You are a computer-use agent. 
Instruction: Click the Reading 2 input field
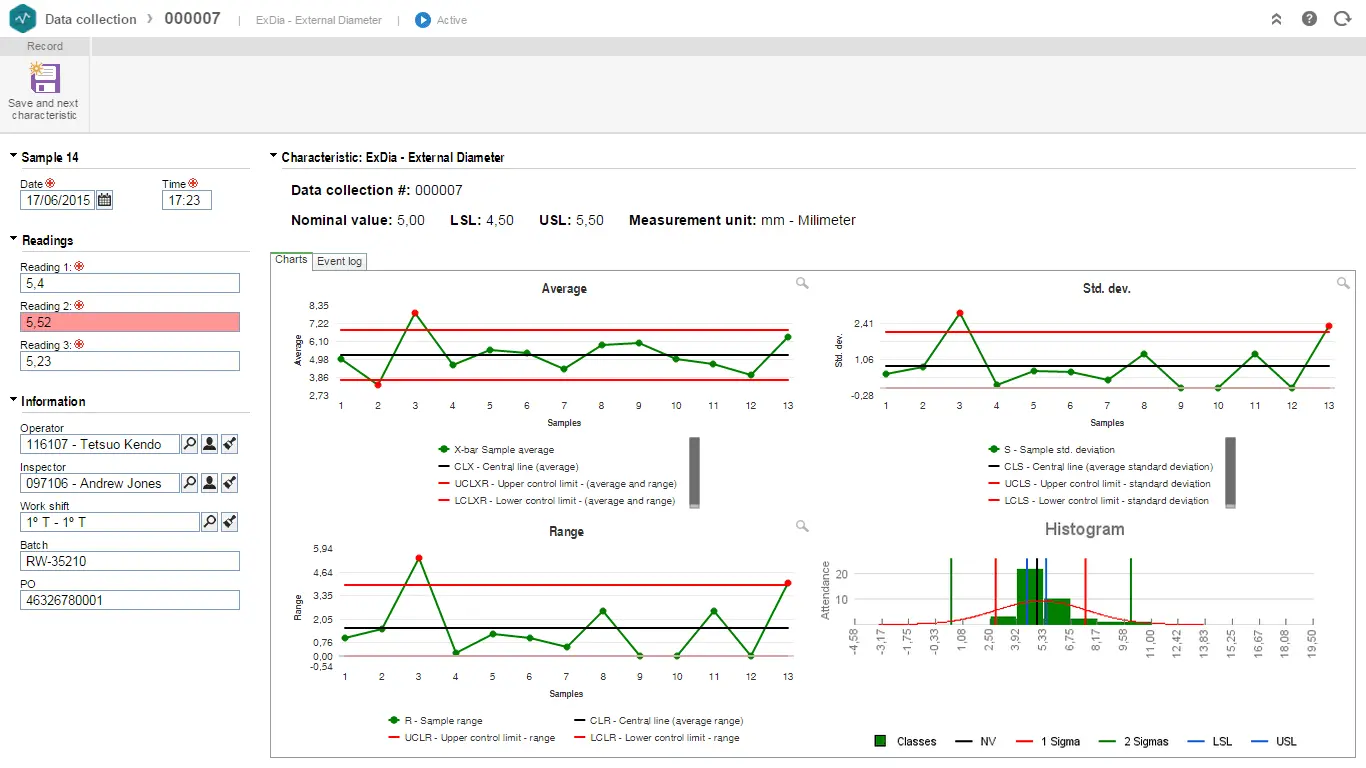click(130, 322)
